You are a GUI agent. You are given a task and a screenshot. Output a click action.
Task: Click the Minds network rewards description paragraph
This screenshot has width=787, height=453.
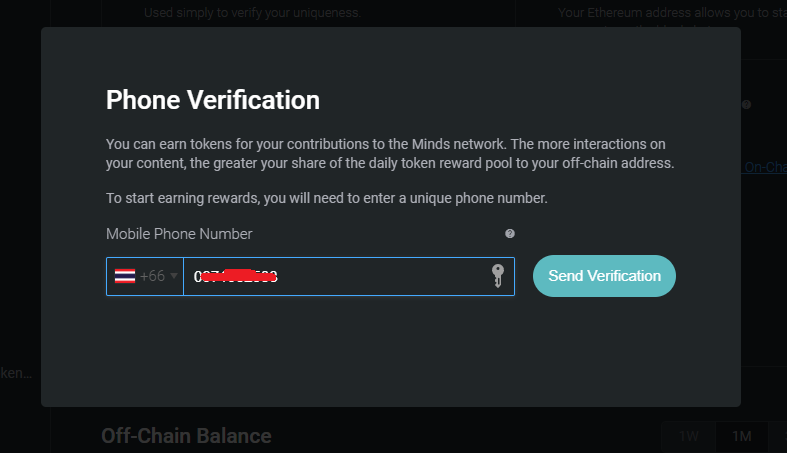tap(386, 153)
